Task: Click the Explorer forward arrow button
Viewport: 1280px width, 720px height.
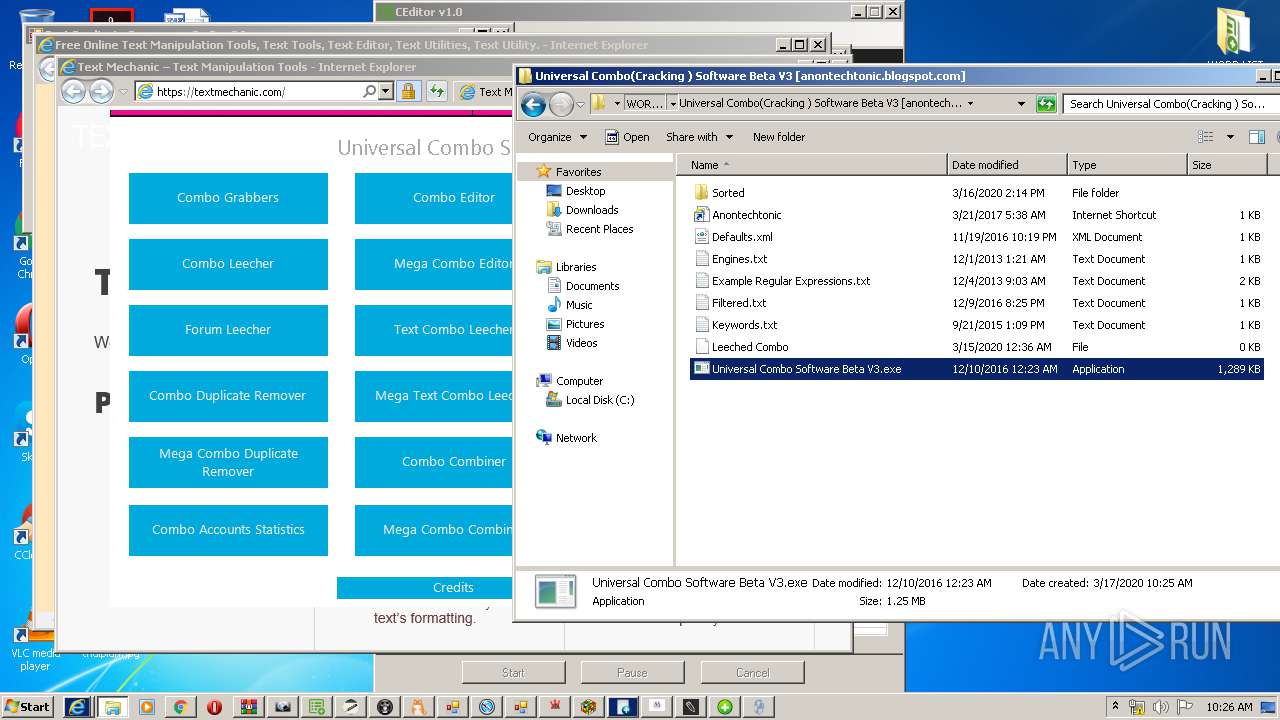Action: pos(561,104)
